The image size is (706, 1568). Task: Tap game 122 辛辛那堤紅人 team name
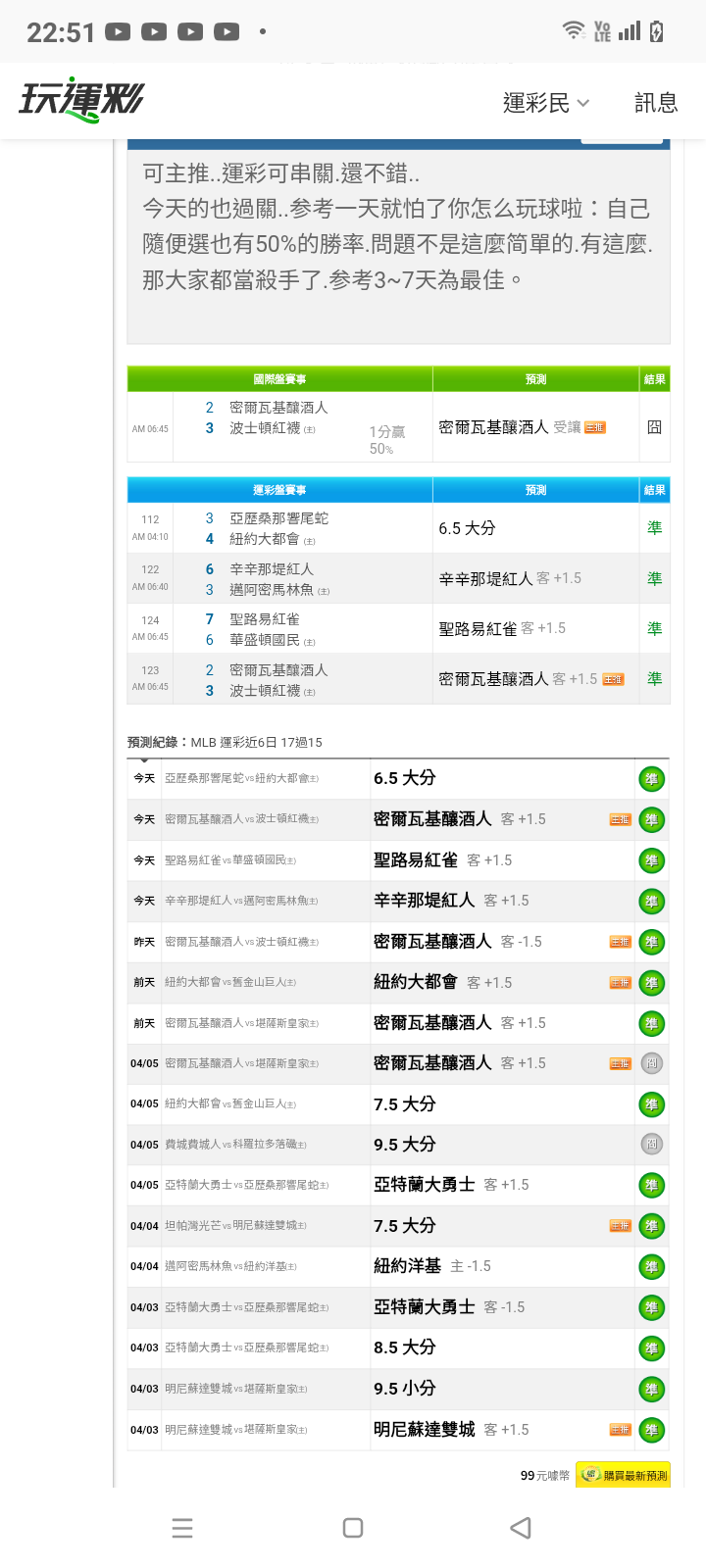pyautogui.click(x=272, y=569)
